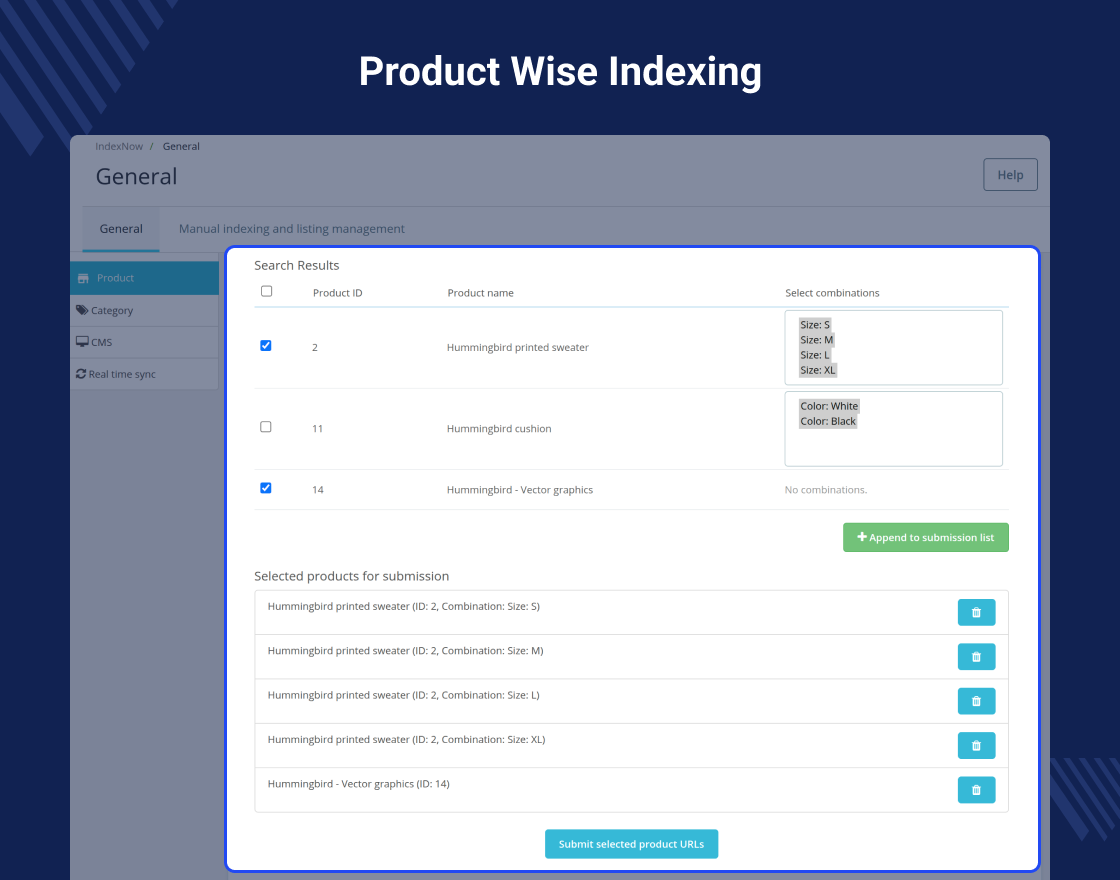Open the General tab
Viewport: 1120px width, 880px height.
[121, 229]
